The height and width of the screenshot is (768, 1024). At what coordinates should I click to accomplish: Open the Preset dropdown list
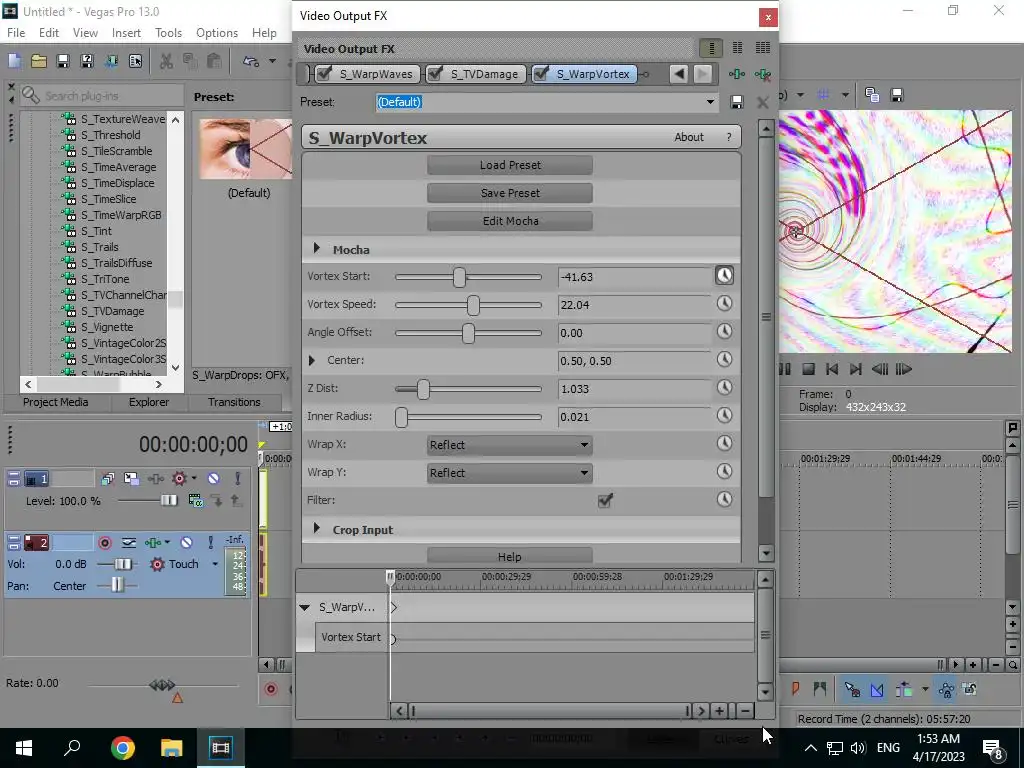point(710,103)
